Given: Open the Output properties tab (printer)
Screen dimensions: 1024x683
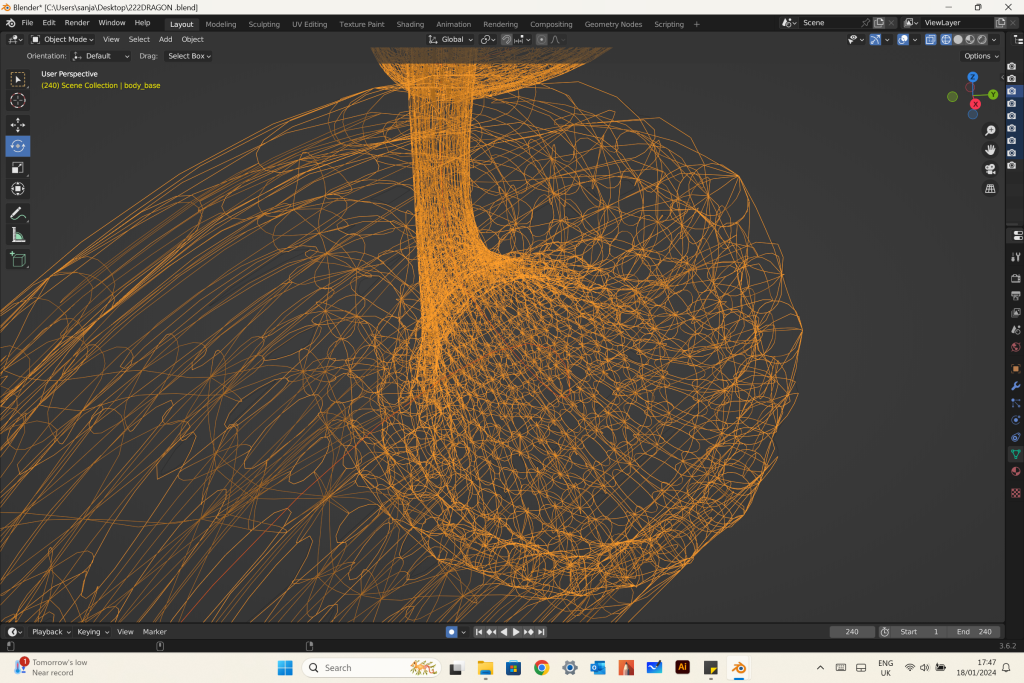Looking at the screenshot, I should 1016,296.
